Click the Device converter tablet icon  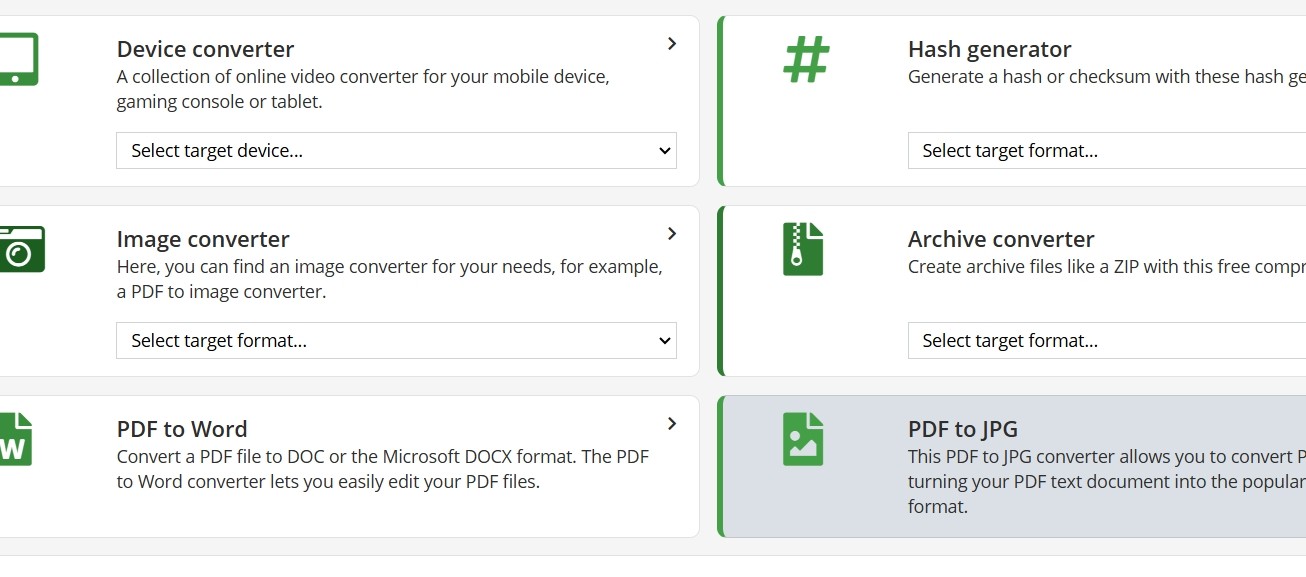pyautogui.click(x=17, y=60)
